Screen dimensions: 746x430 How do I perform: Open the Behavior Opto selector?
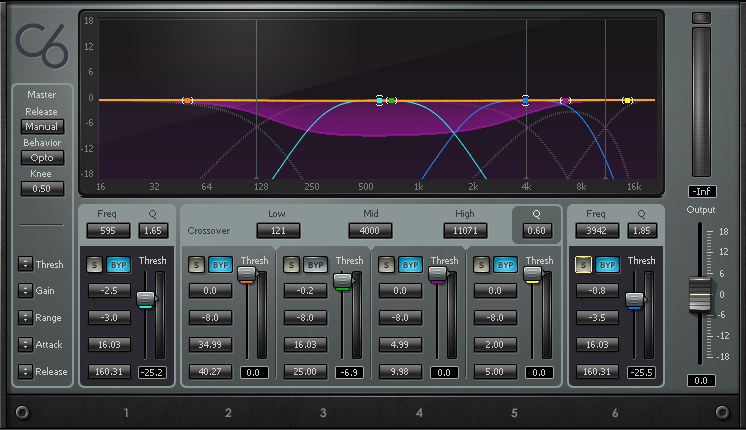(x=42, y=158)
